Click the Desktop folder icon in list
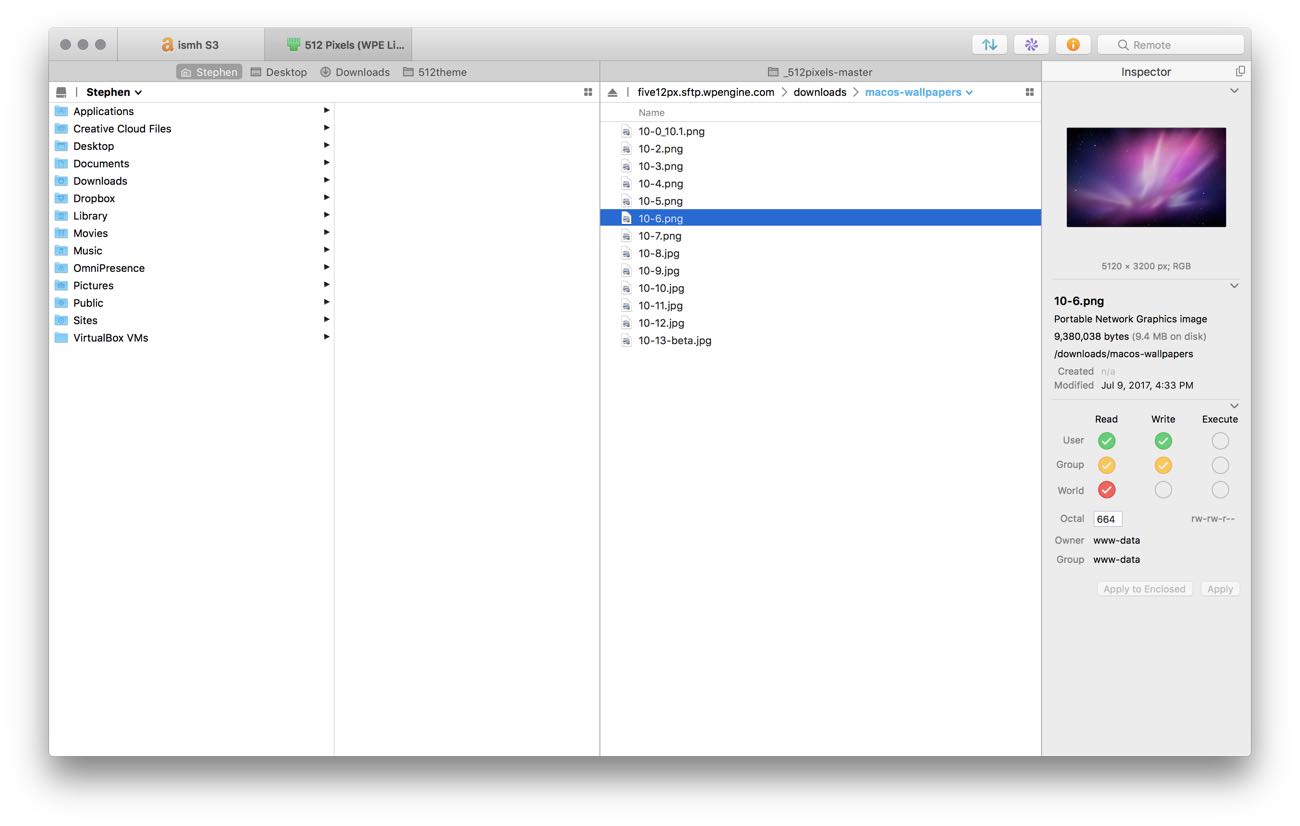1300x826 pixels. click(x=62, y=146)
